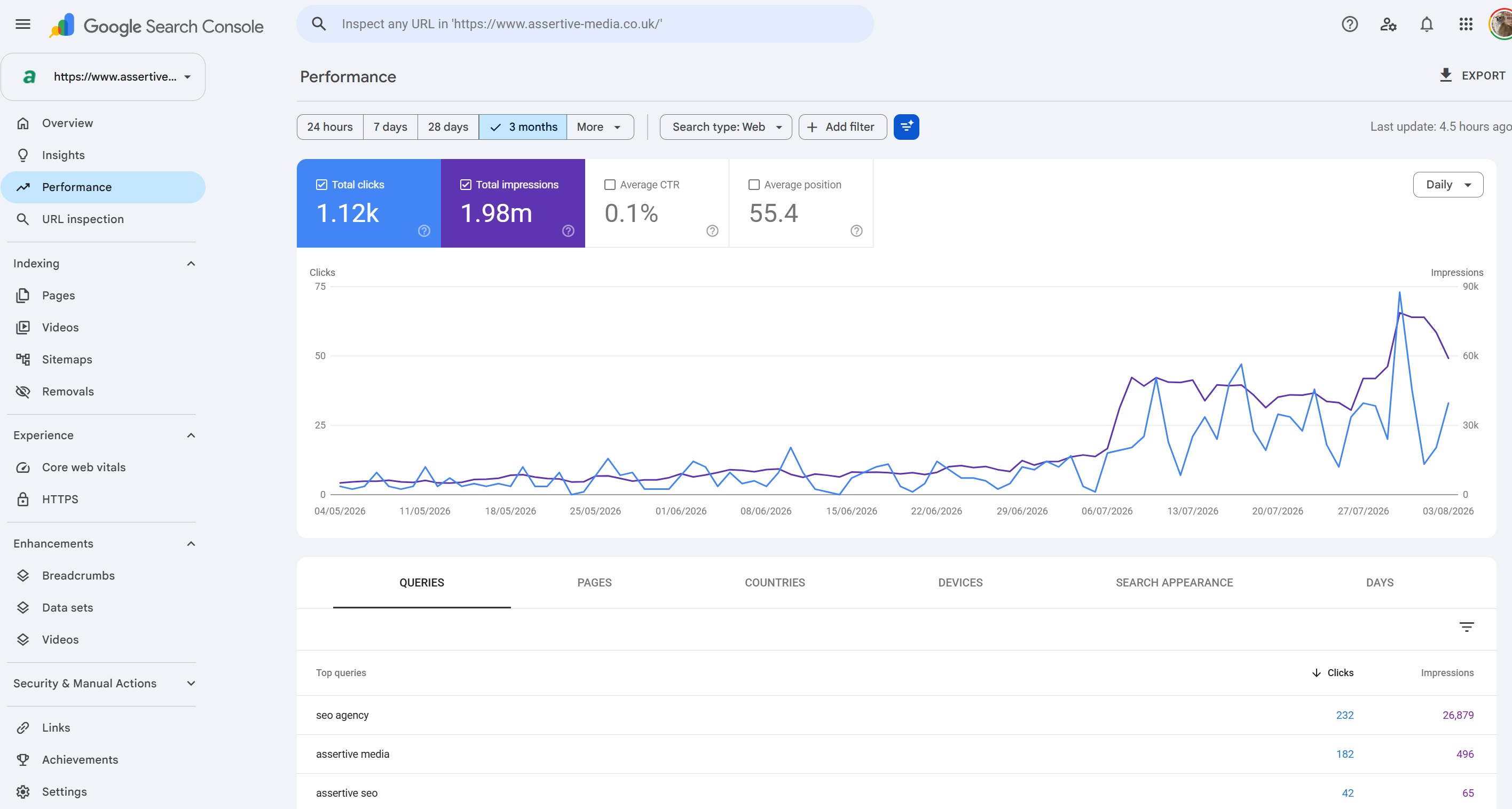Image resolution: width=1512 pixels, height=809 pixels.
Task: Click the 'assertive media' query row
Action: coord(896,754)
